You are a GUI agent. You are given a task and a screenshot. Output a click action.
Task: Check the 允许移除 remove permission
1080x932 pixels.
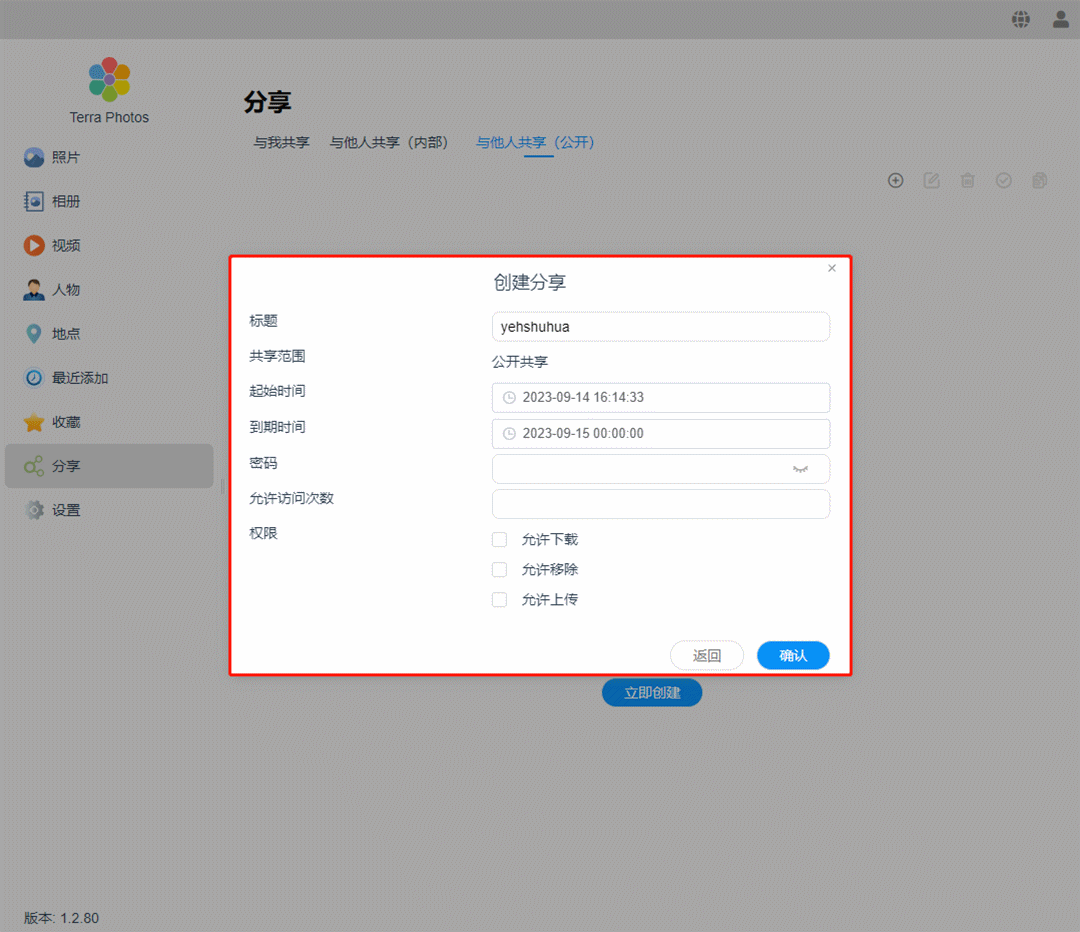[499, 569]
